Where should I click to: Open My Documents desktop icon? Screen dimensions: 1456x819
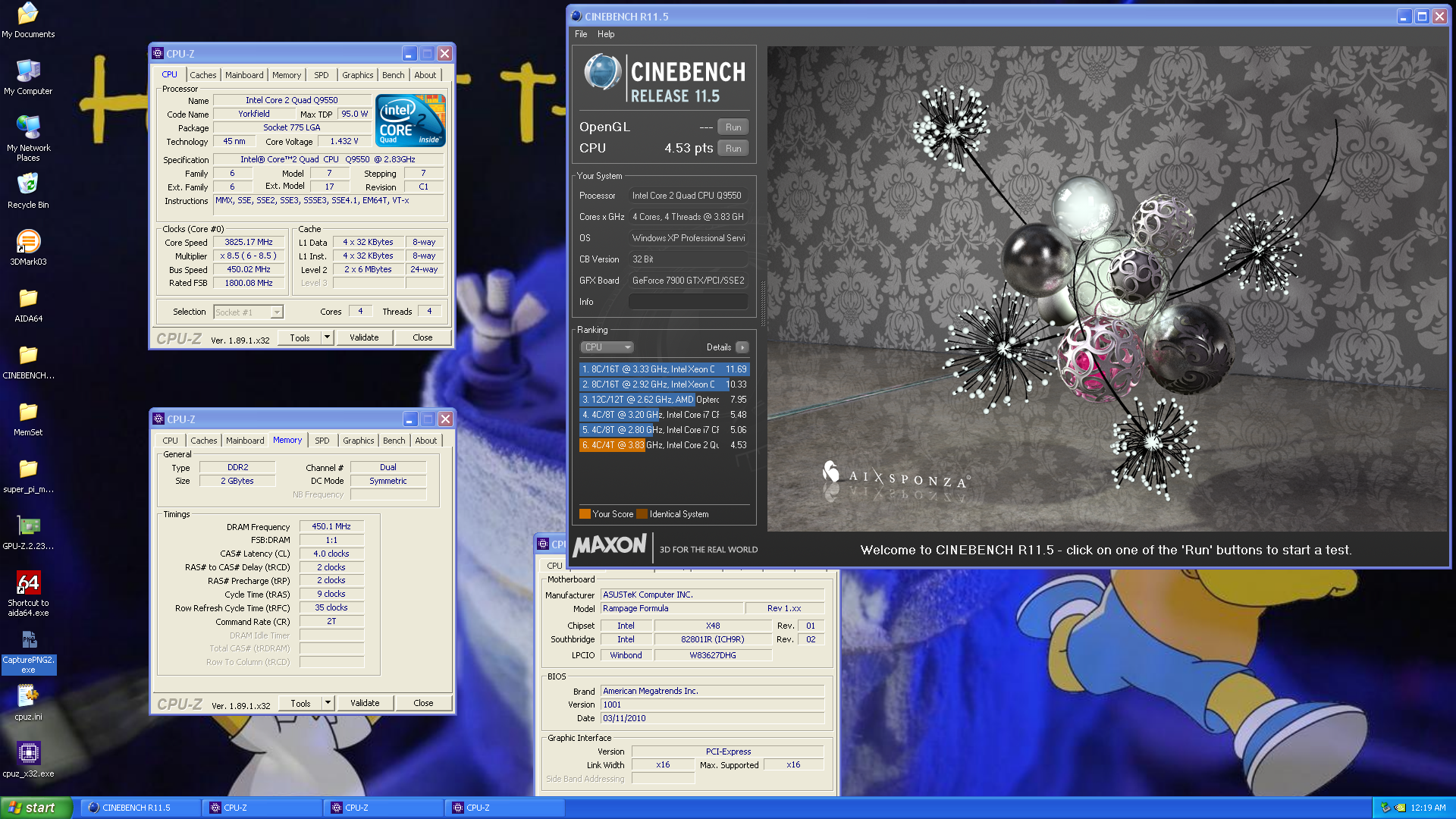coord(28,20)
